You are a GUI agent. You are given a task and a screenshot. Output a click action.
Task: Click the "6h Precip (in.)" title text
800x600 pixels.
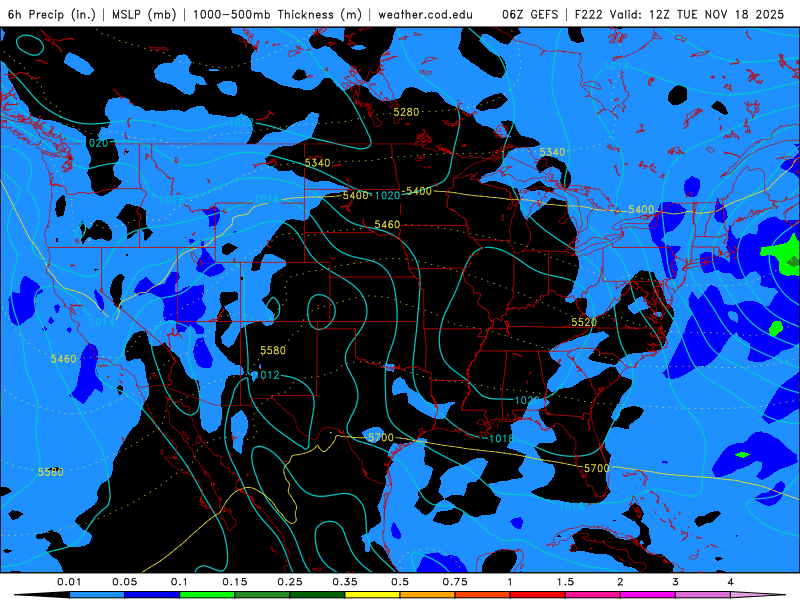point(52,14)
